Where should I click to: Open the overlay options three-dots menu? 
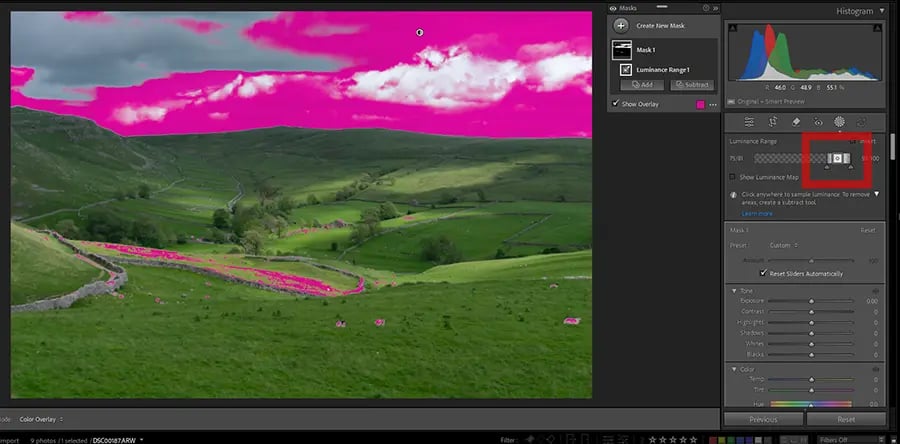713,105
